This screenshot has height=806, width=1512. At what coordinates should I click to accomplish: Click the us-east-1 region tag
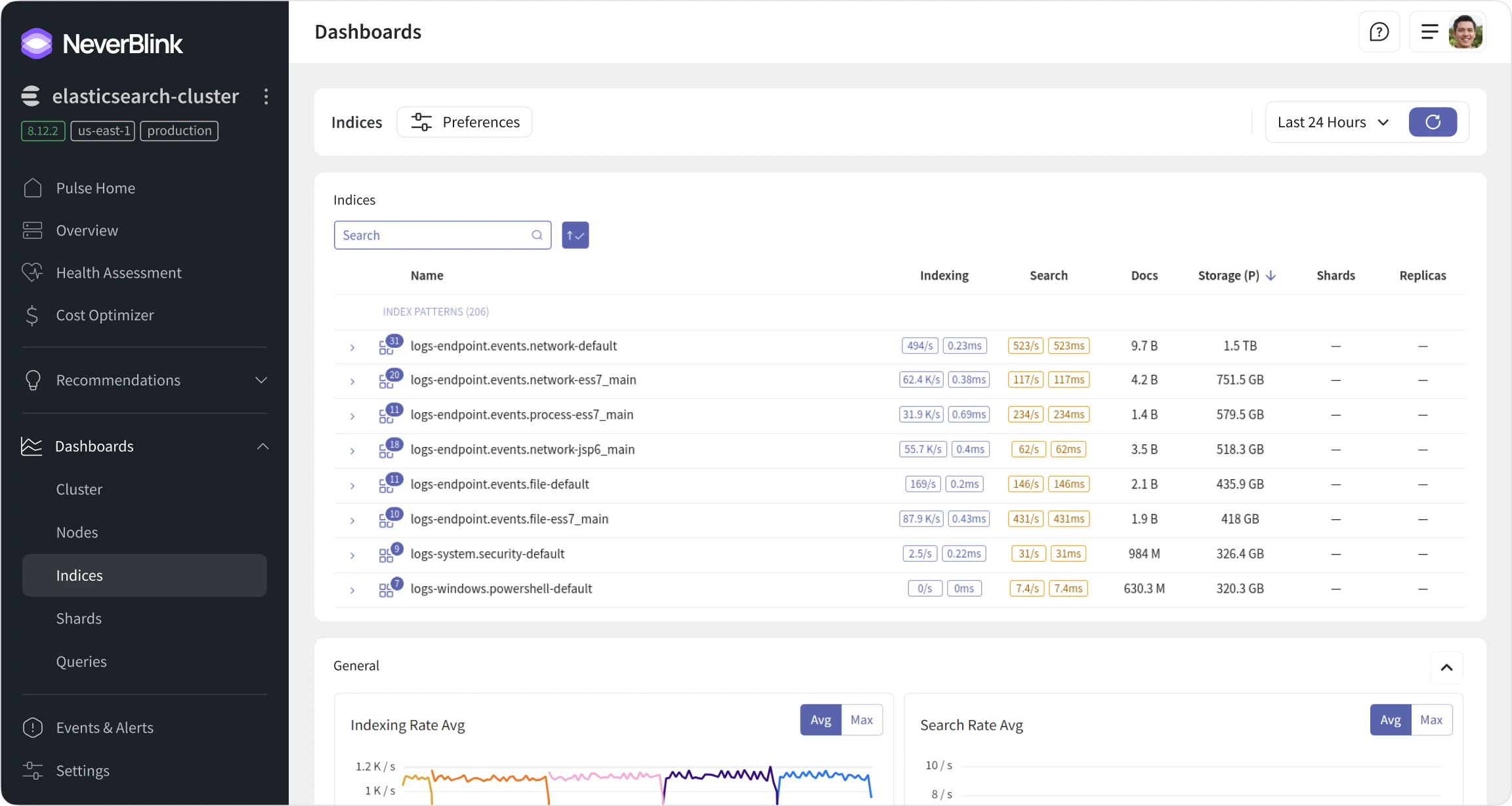pyautogui.click(x=103, y=131)
